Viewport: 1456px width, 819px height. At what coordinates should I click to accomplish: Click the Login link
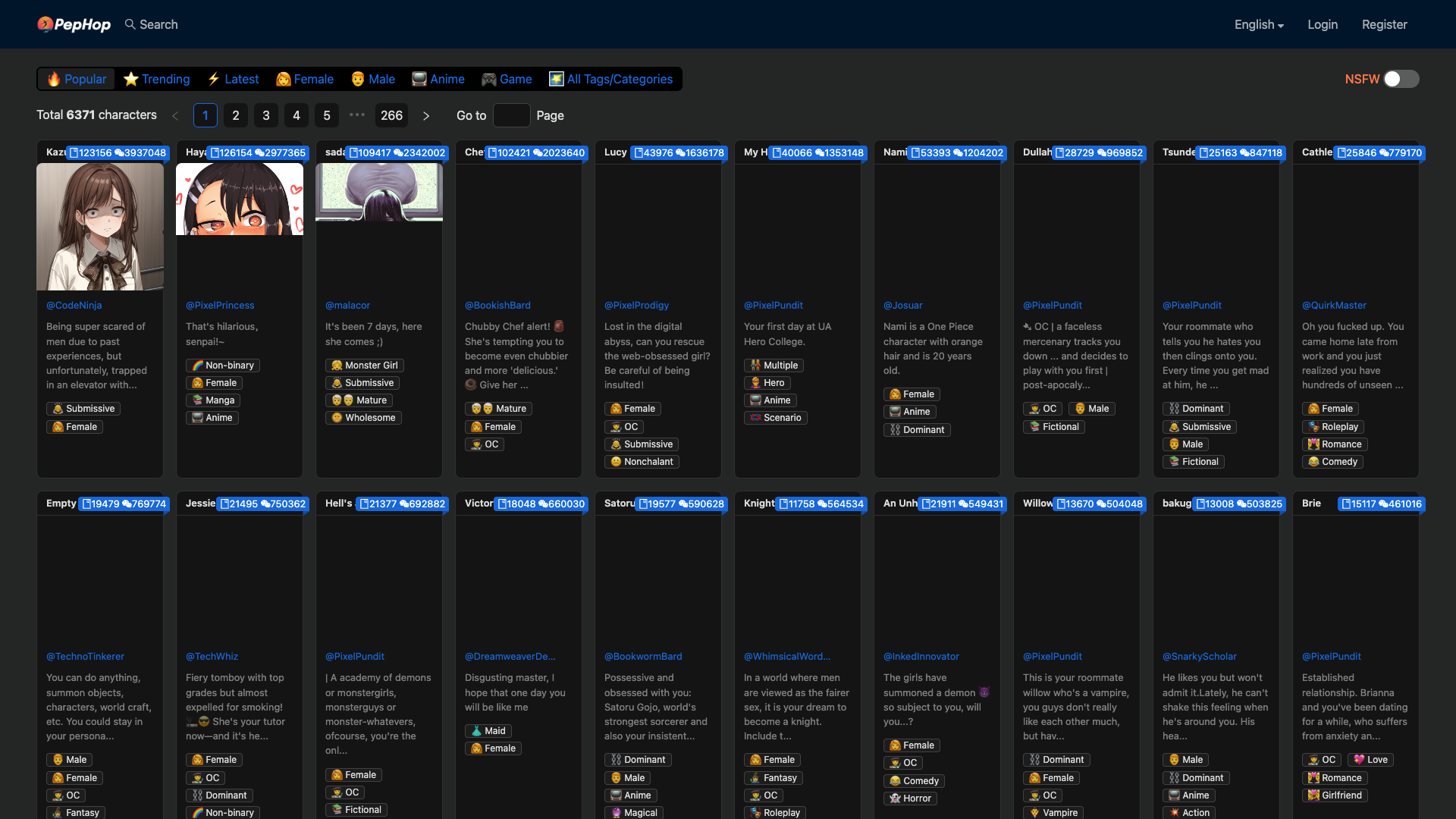[x=1322, y=24]
